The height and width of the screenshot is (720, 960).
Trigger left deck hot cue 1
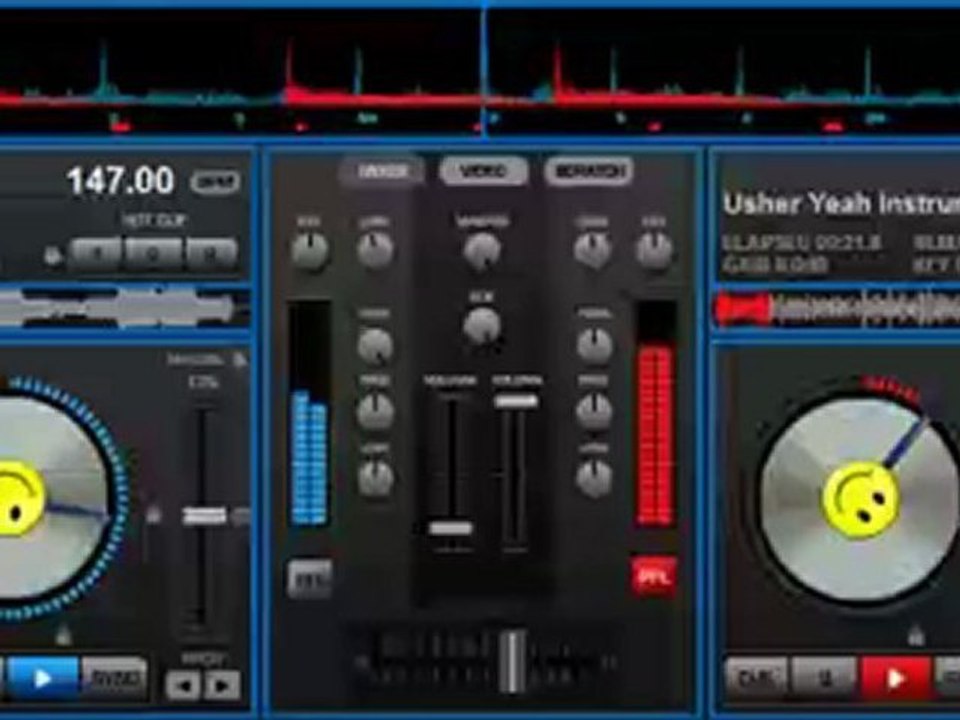tap(96, 253)
